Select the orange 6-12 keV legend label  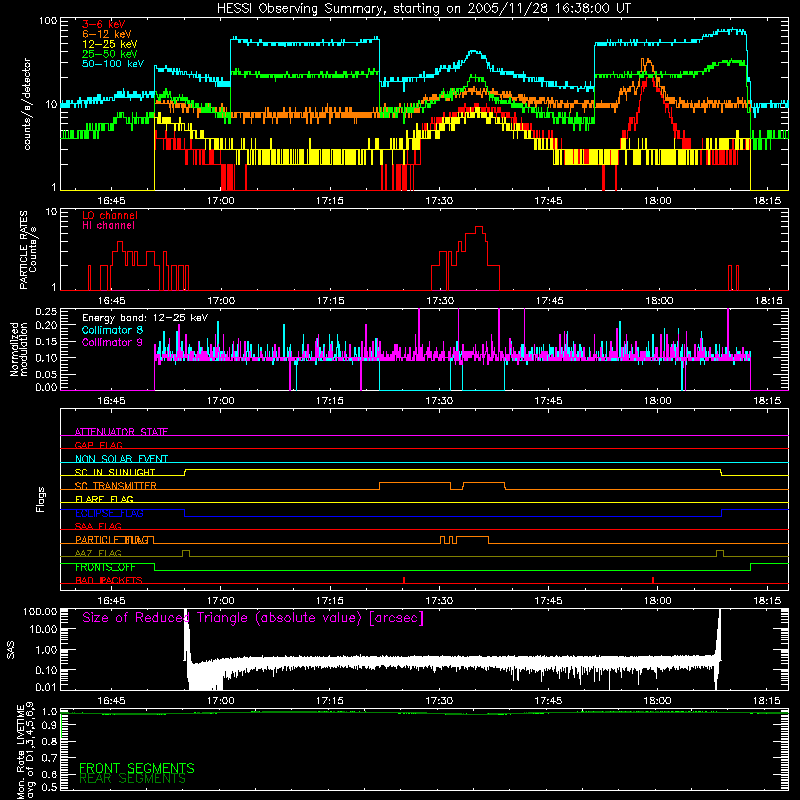tap(107, 34)
